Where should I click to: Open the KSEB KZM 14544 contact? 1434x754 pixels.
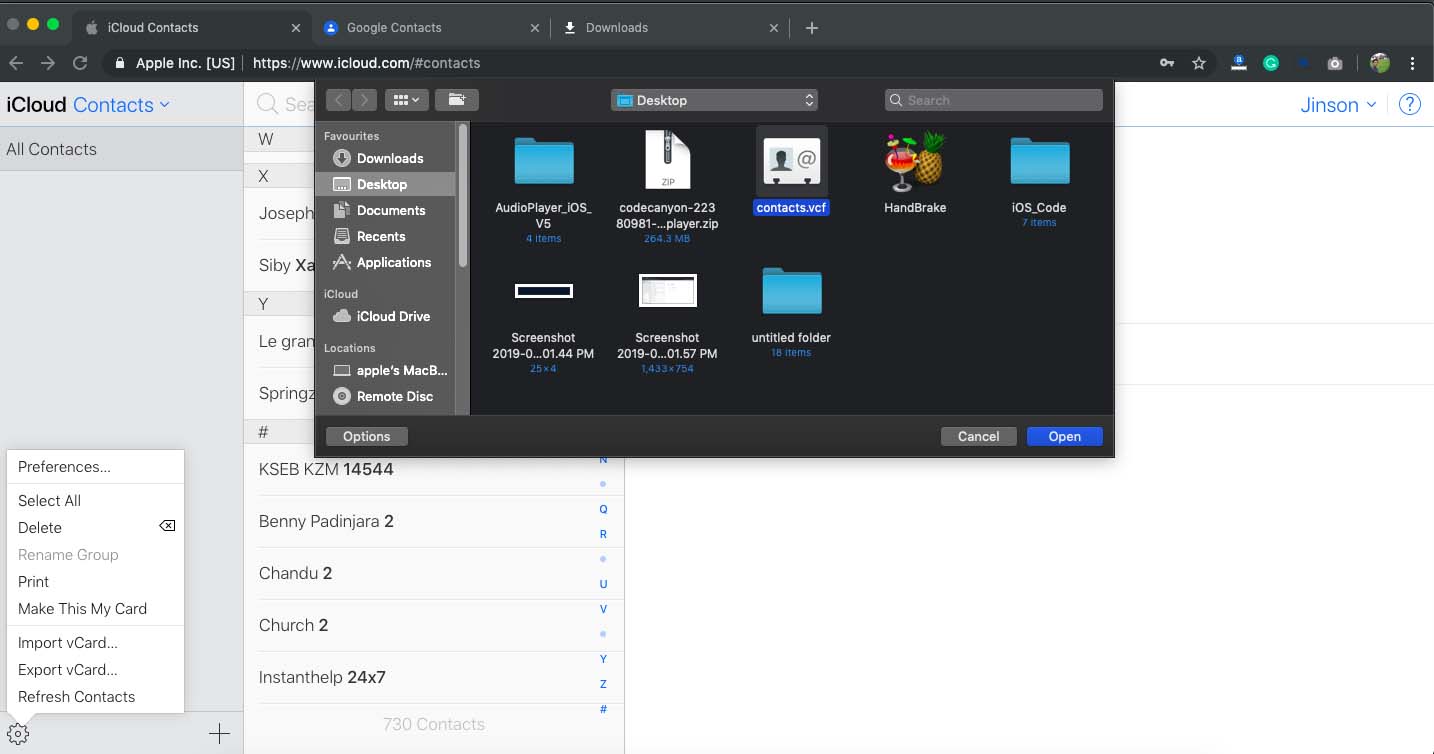click(434, 469)
